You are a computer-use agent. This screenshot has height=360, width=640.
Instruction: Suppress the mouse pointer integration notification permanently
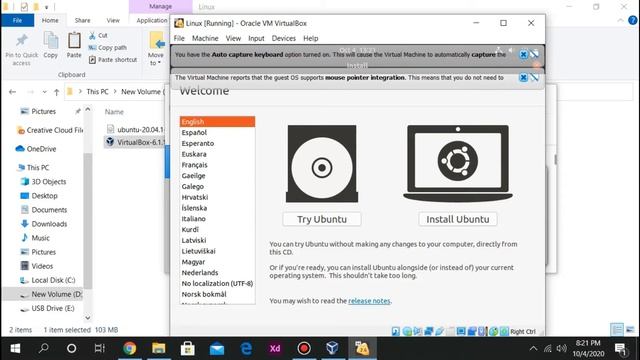pyautogui.click(x=534, y=78)
